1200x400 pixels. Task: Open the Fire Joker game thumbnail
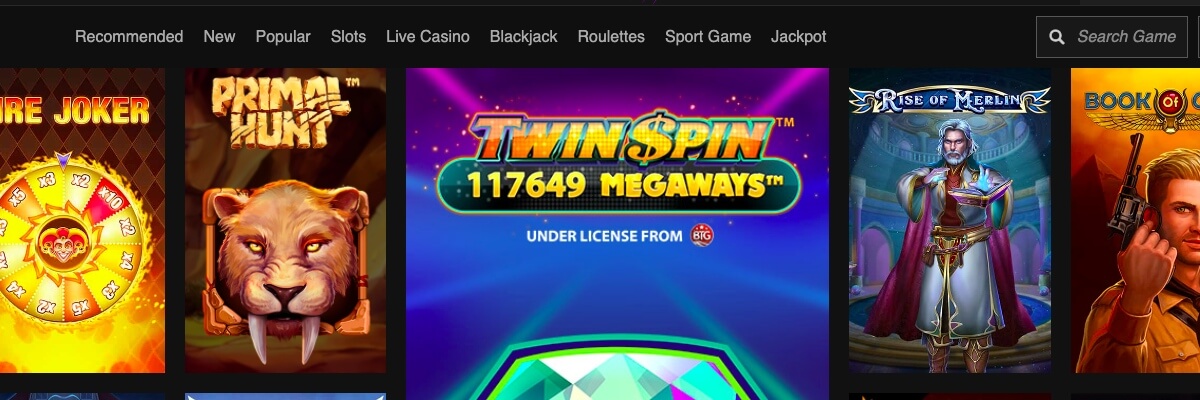[82, 220]
